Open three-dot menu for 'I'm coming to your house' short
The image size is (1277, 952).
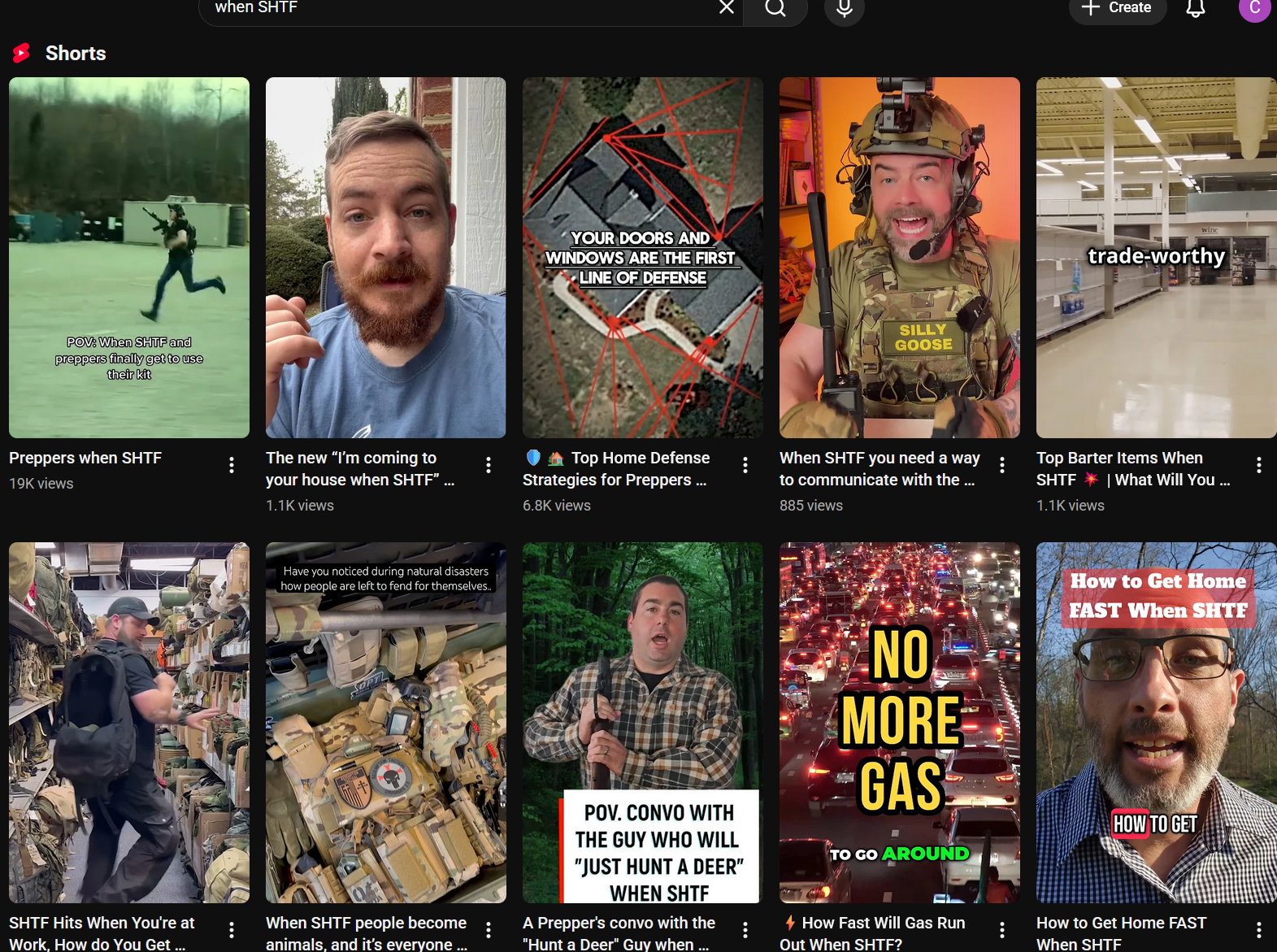[x=489, y=465]
